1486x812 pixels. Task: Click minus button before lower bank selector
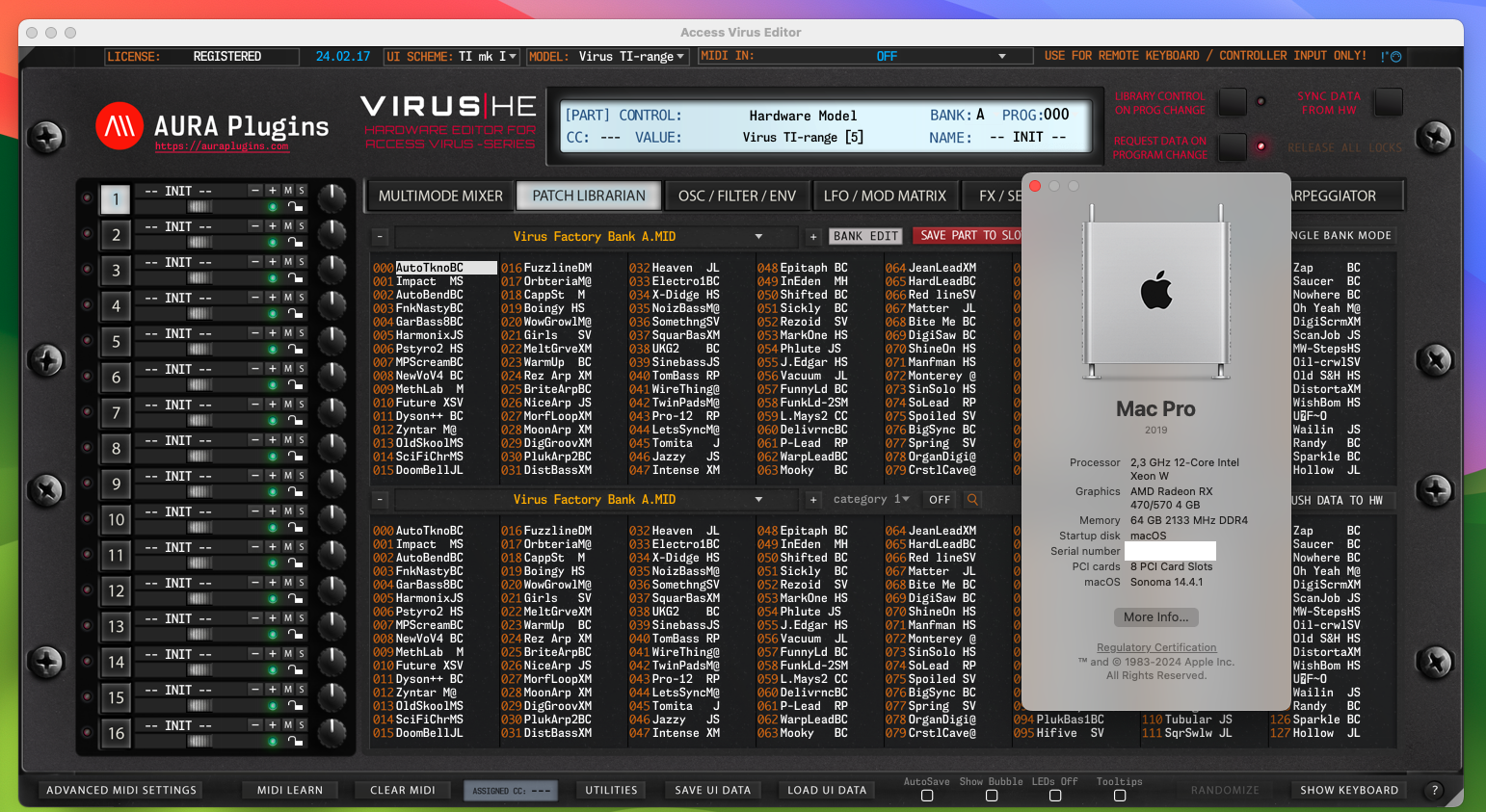tap(380, 499)
